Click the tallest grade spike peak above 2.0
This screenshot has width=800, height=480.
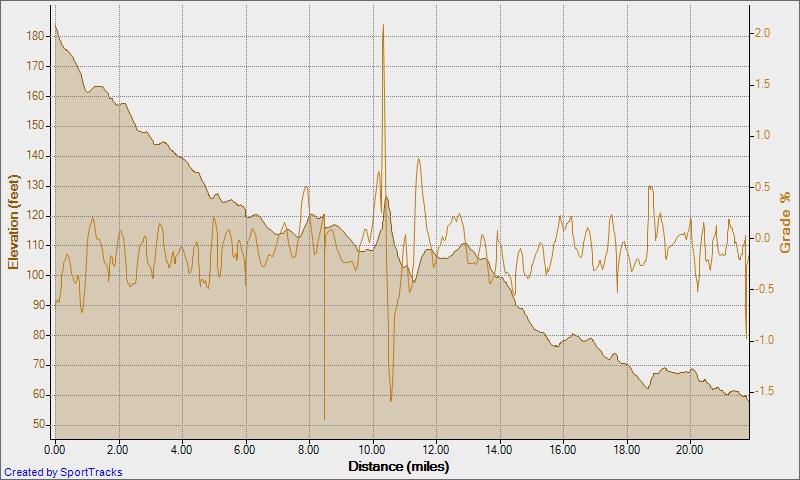coord(383,25)
